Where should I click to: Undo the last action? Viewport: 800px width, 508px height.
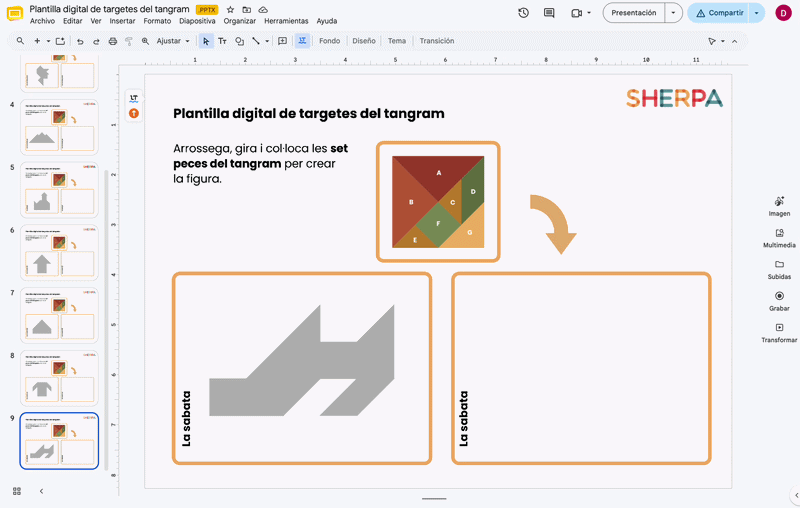(80, 41)
